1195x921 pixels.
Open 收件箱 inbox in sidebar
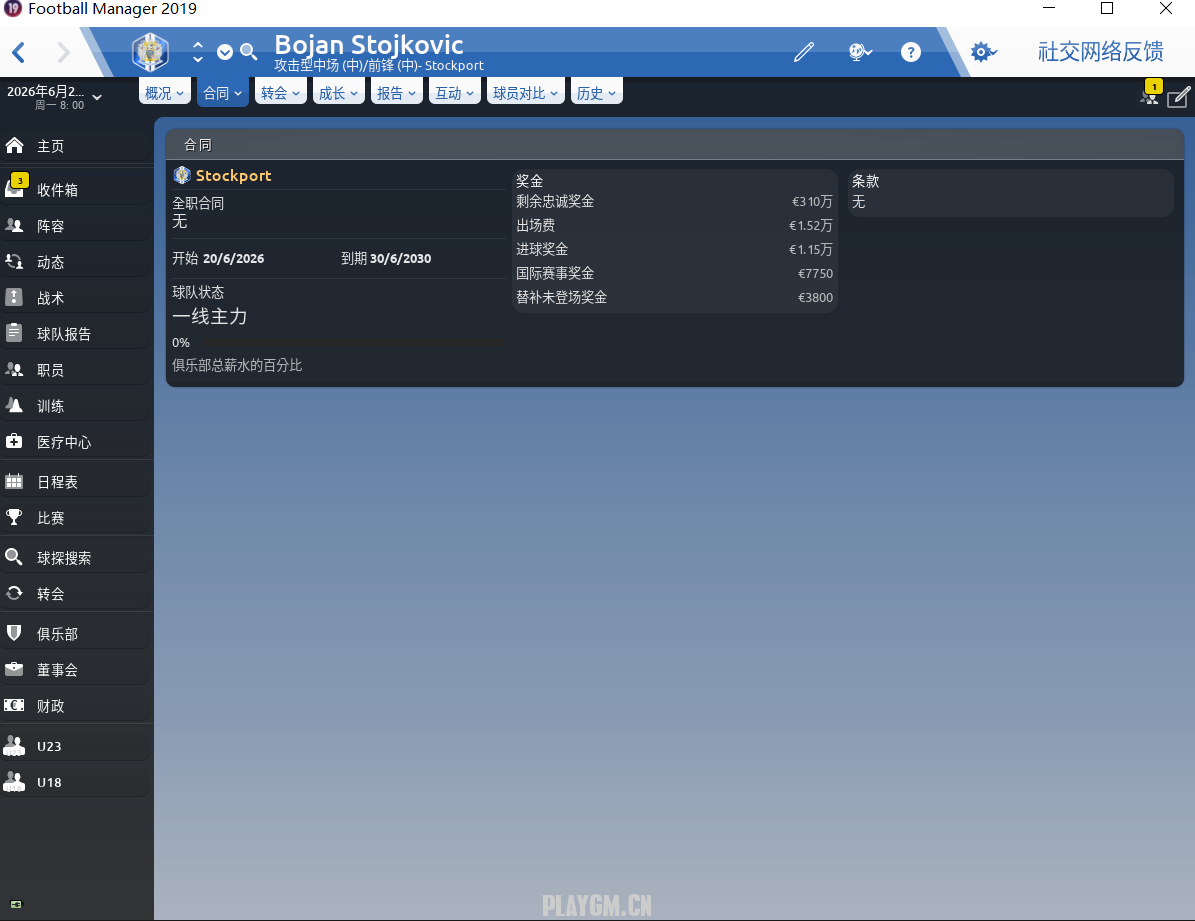(x=76, y=189)
